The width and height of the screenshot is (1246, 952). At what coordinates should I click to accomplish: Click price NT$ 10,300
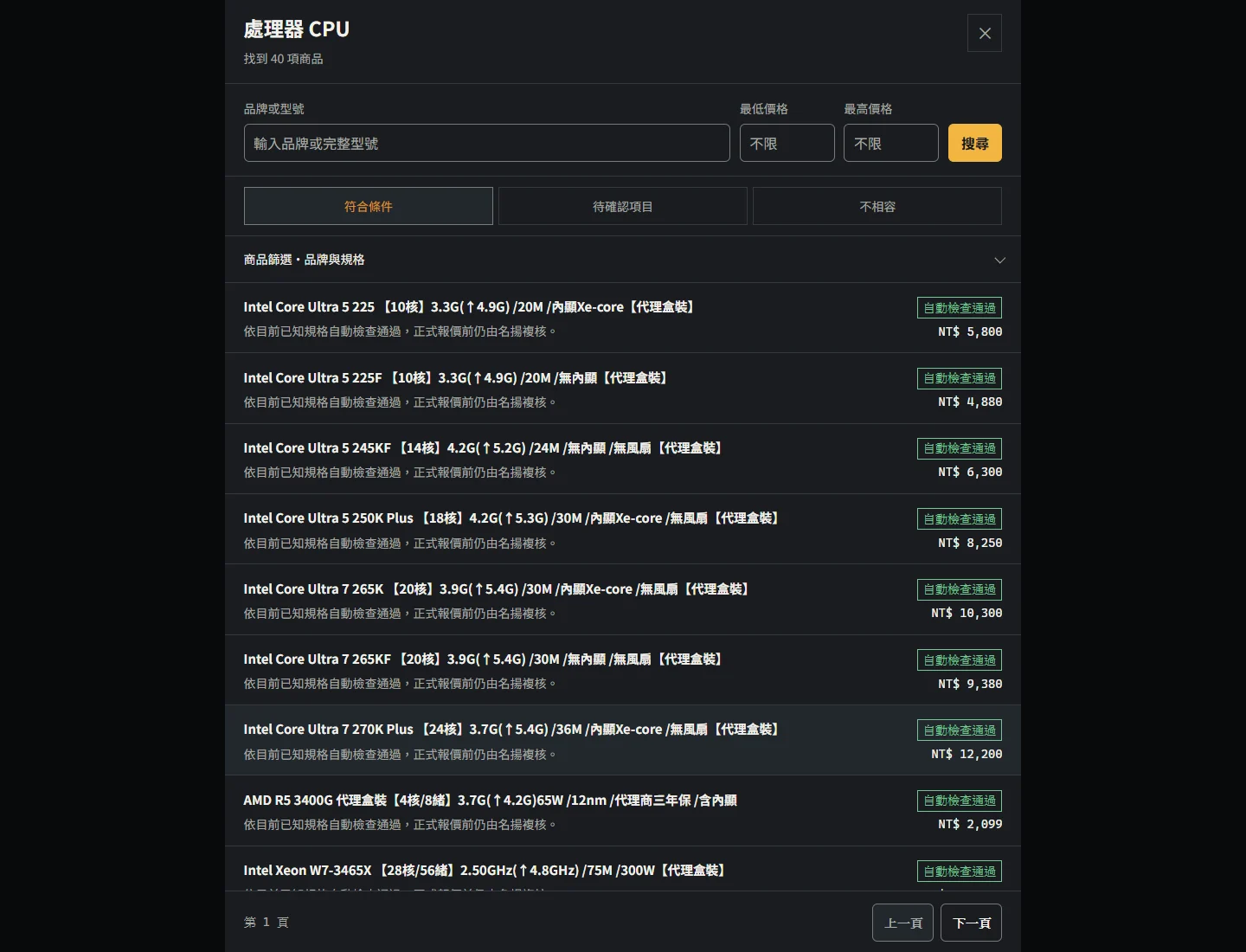(x=967, y=613)
